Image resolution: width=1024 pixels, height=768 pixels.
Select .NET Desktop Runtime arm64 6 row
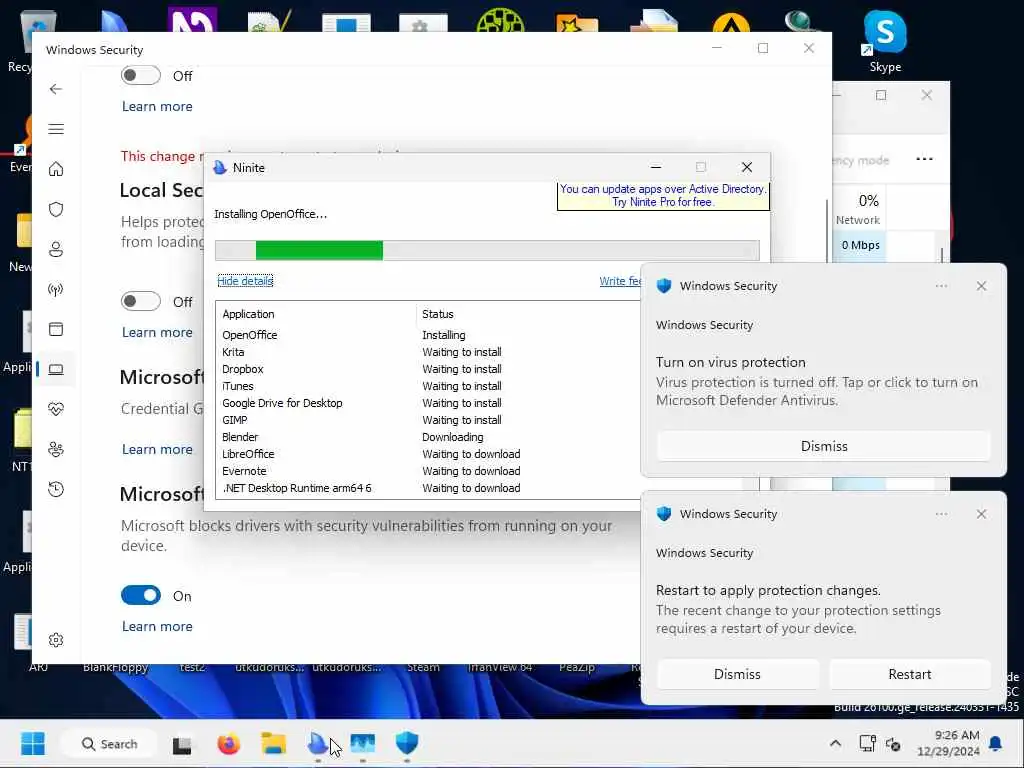[x=428, y=488]
